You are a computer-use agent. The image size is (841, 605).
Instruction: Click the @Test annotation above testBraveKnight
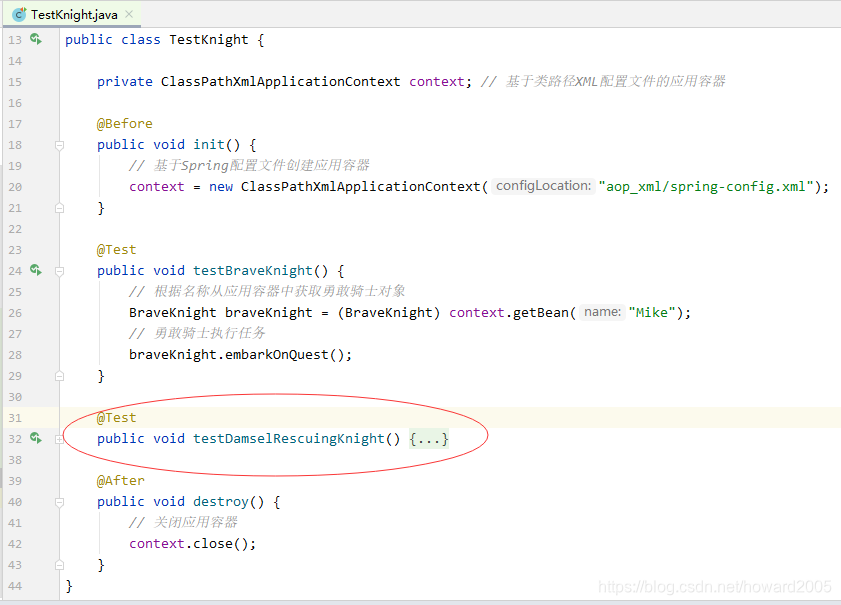point(116,249)
